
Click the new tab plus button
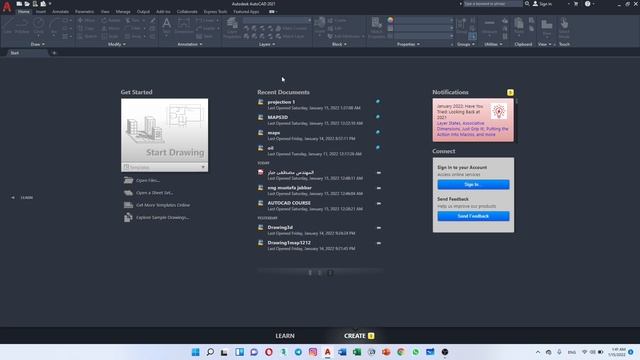point(54,53)
